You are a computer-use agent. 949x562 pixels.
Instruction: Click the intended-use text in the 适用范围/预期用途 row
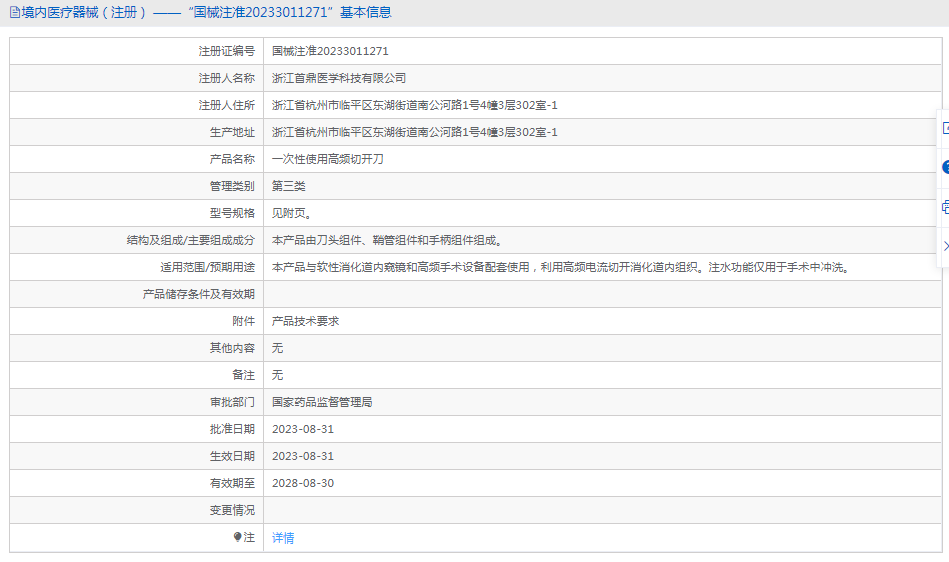[561, 267]
